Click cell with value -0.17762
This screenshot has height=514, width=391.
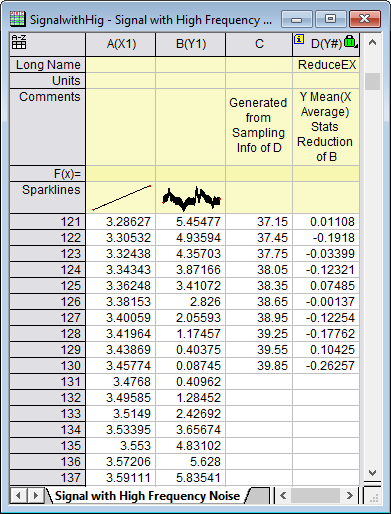(x=326, y=334)
